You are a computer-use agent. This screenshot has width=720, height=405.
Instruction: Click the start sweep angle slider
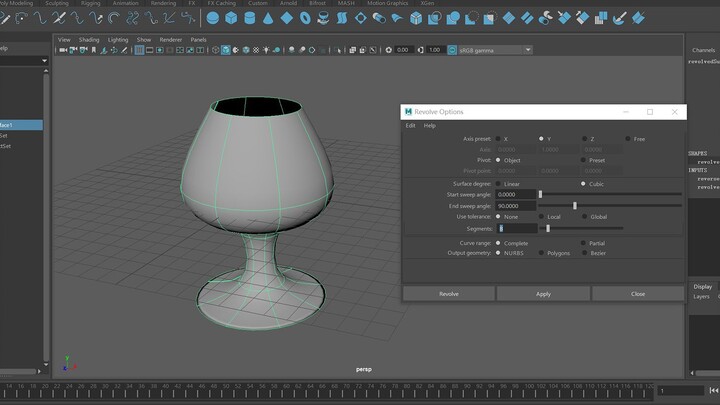click(610, 195)
